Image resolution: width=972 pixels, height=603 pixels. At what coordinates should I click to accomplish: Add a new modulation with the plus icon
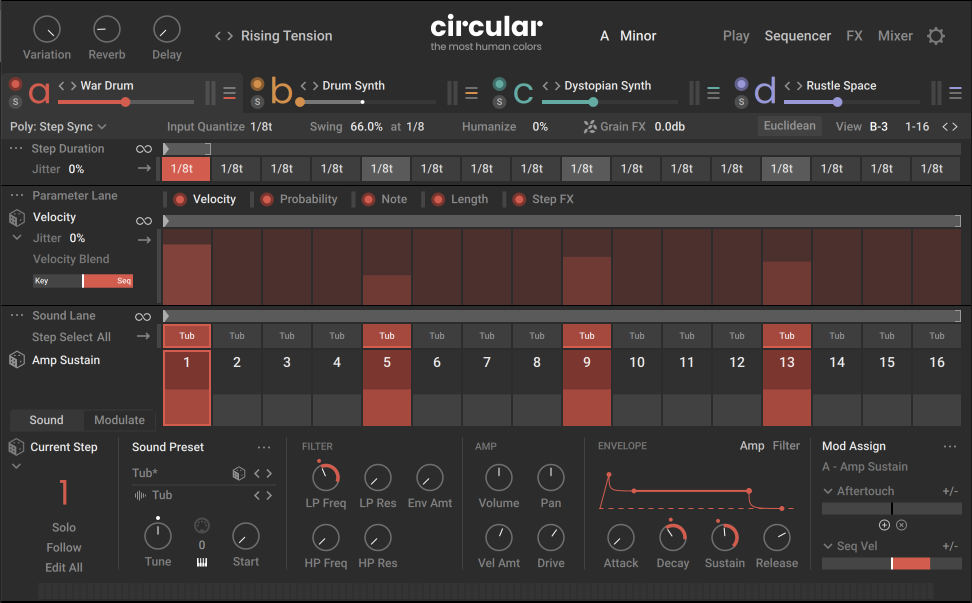click(884, 524)
